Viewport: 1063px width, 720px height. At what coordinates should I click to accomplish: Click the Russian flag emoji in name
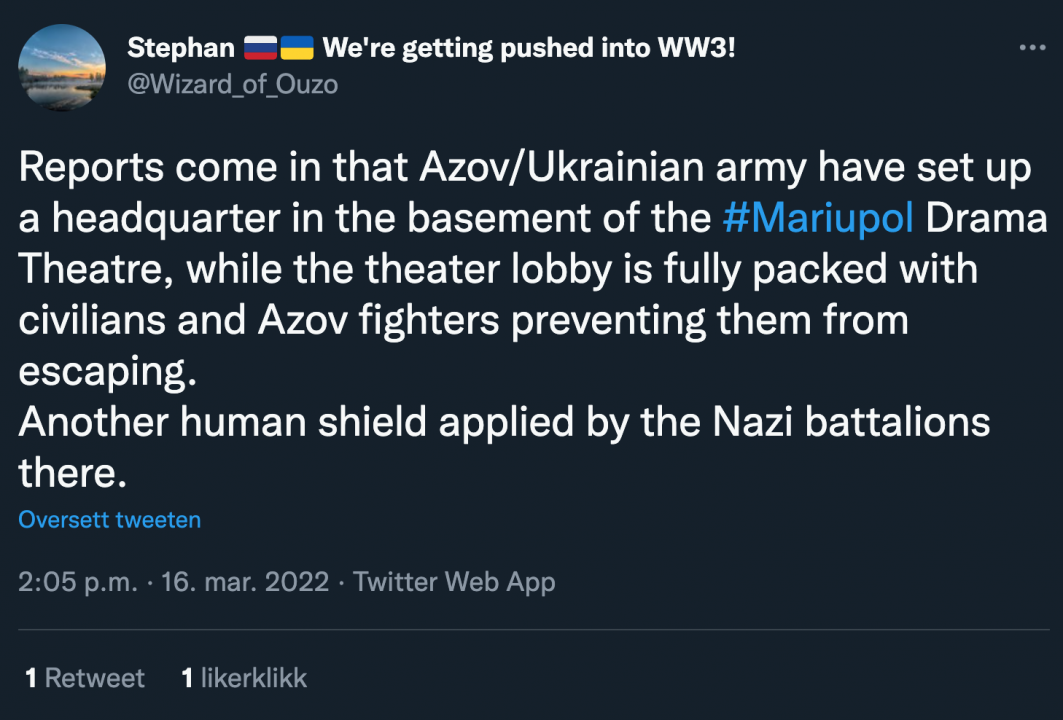[260, 48]
